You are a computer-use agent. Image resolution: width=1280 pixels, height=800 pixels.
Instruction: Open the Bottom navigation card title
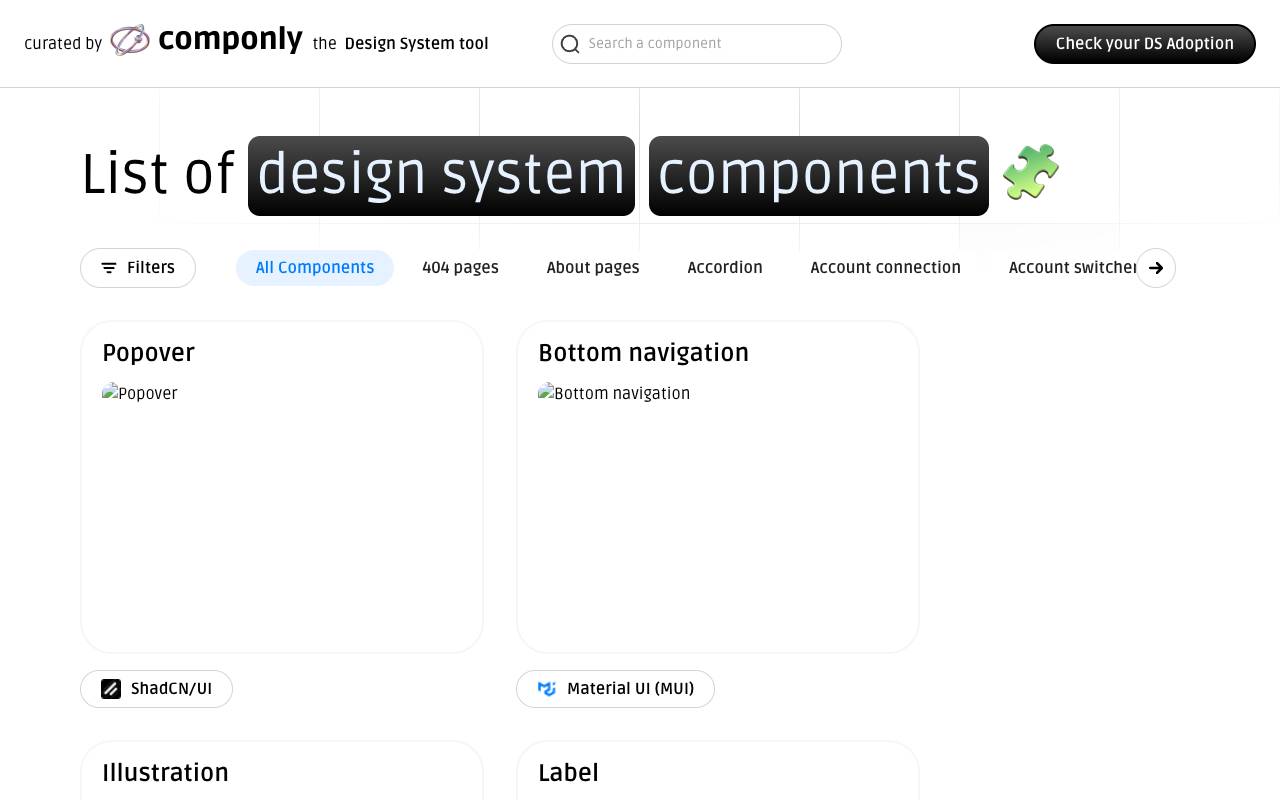click(643, 353)
